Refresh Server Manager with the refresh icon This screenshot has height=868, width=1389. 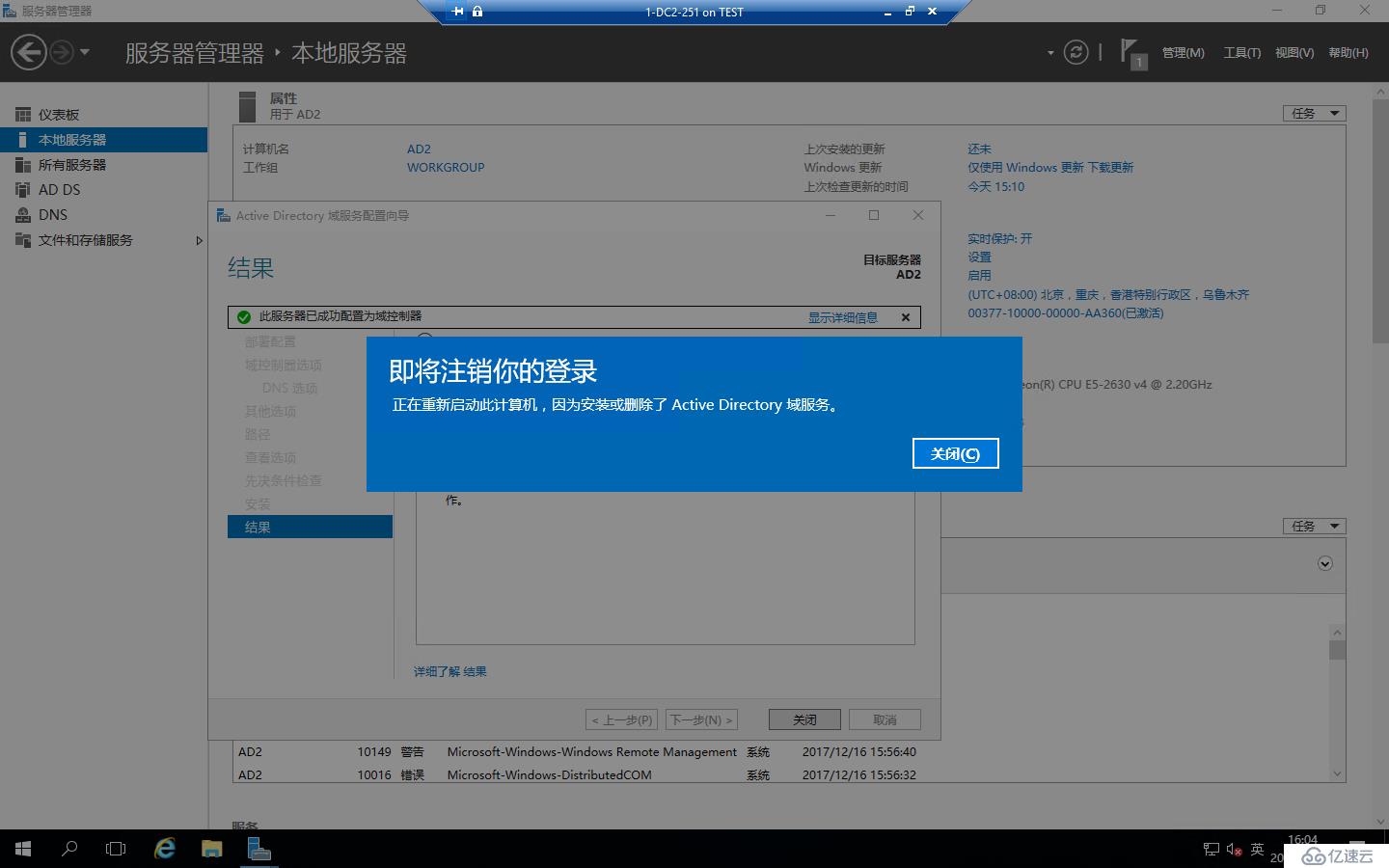click(x=1076, y=52)
